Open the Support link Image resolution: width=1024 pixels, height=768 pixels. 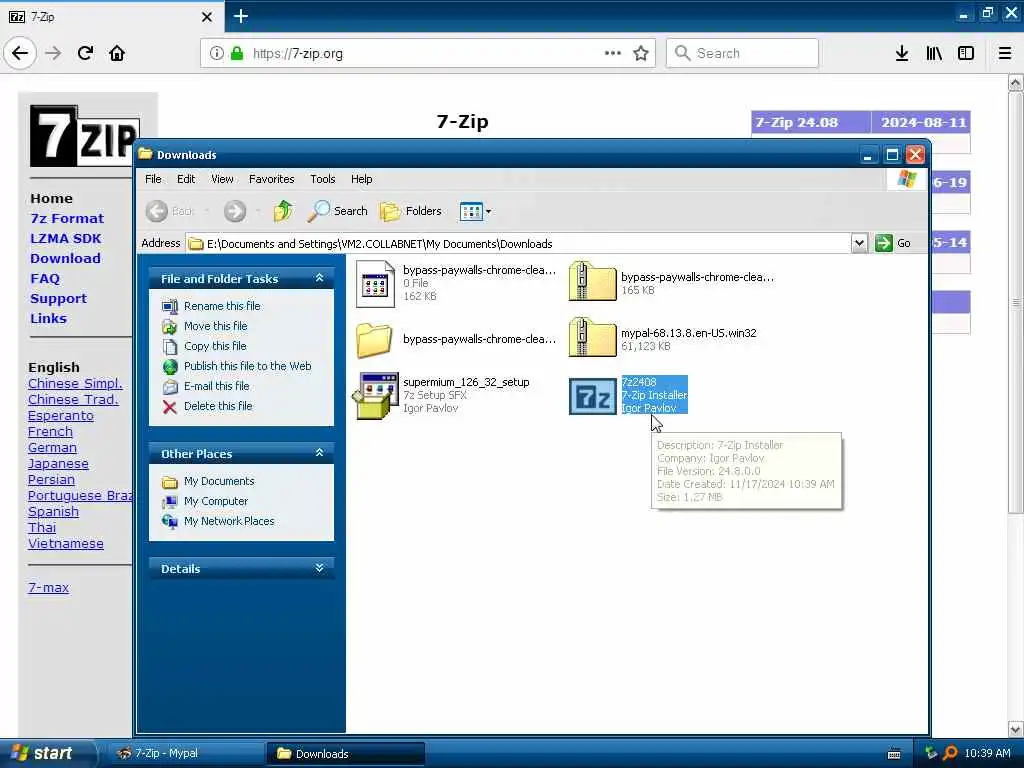(58, 298)
